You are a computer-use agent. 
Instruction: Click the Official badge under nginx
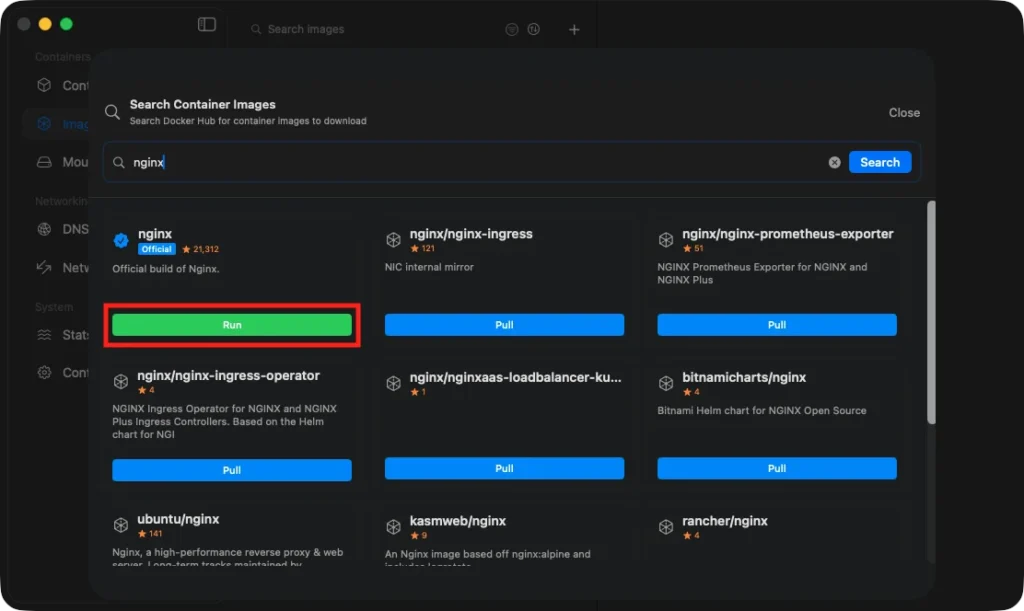pos(157,249)
